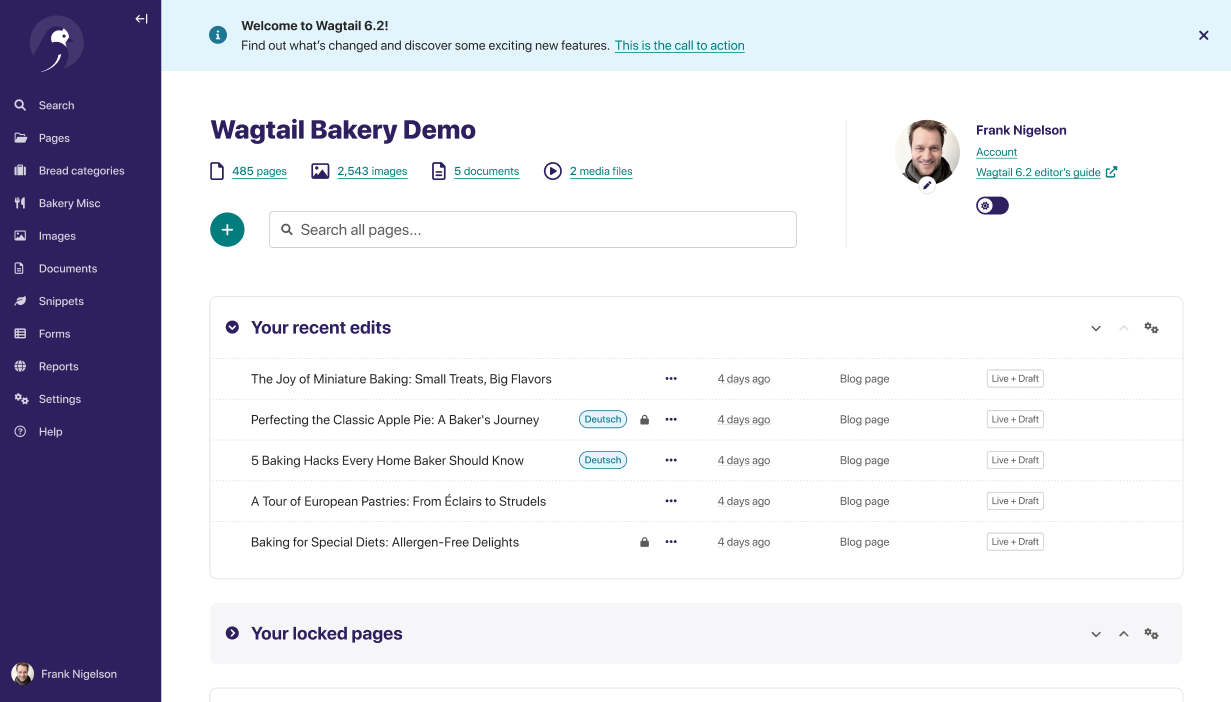The height and width of the screenshot is (702, 1231).
Task: Move 'Your recent edits' panel up
Action: [1123, 328]
